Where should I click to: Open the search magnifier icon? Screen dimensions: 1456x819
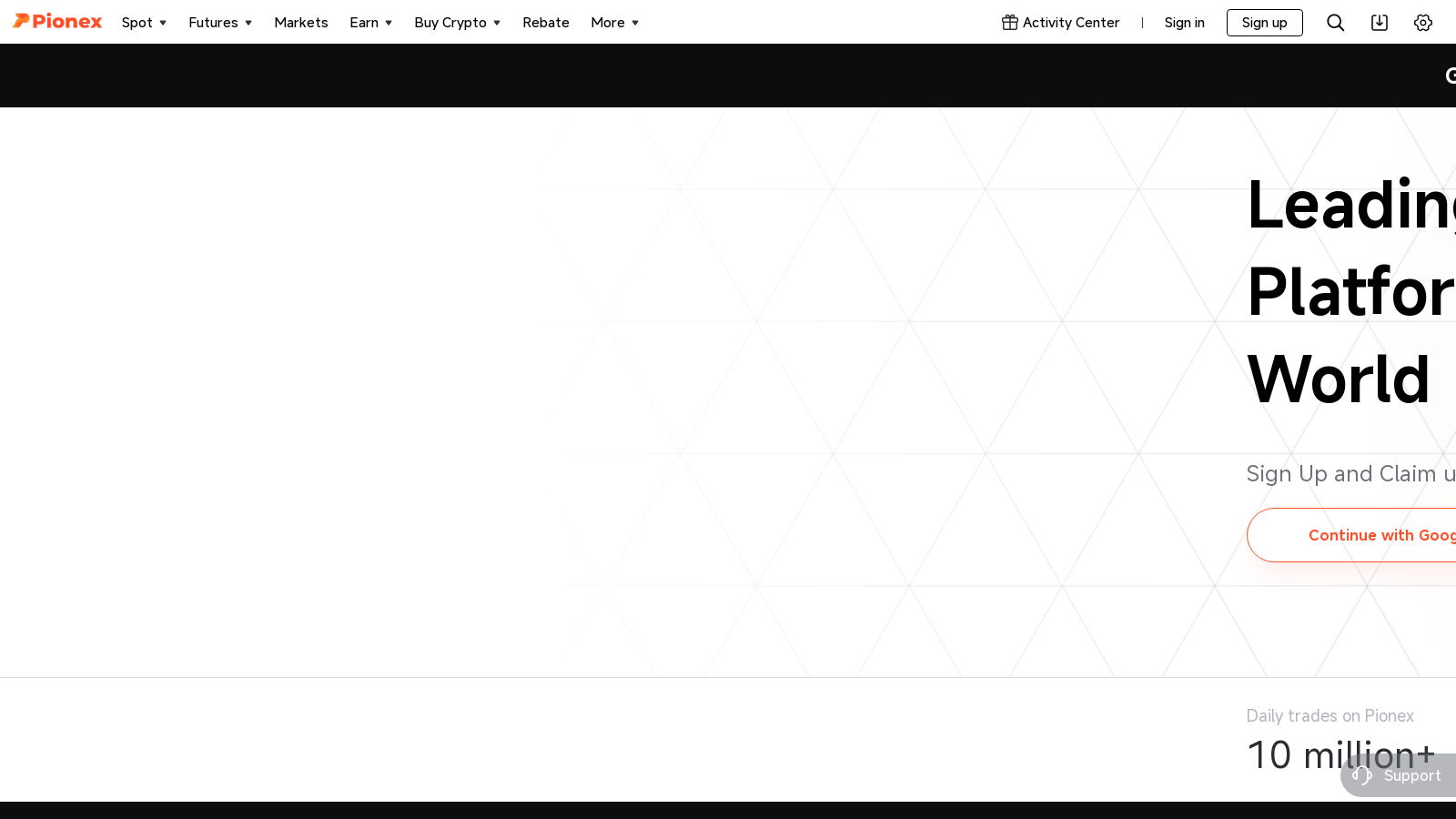(x=1335, y=23)
